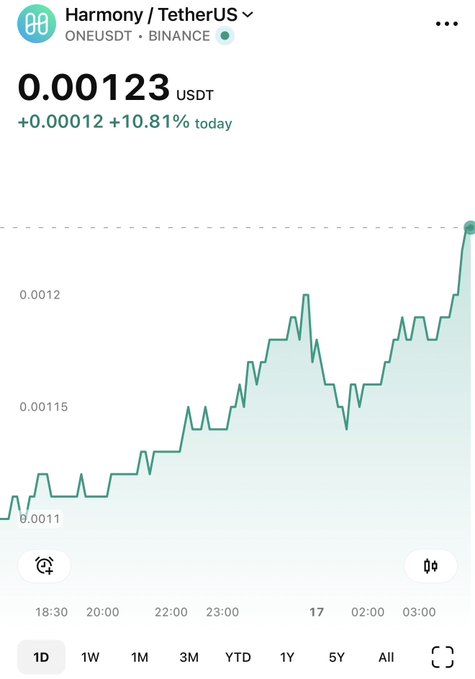Select the YTD timeframe
The image size is (475, 679).
point(238,657)
